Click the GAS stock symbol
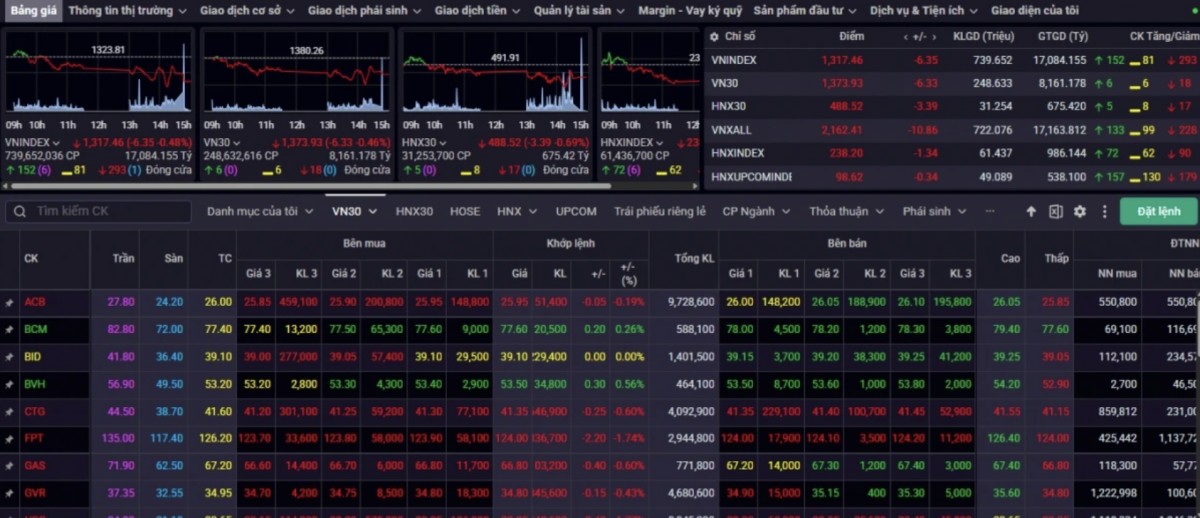The image size is (1200, 518). (34, 466)
